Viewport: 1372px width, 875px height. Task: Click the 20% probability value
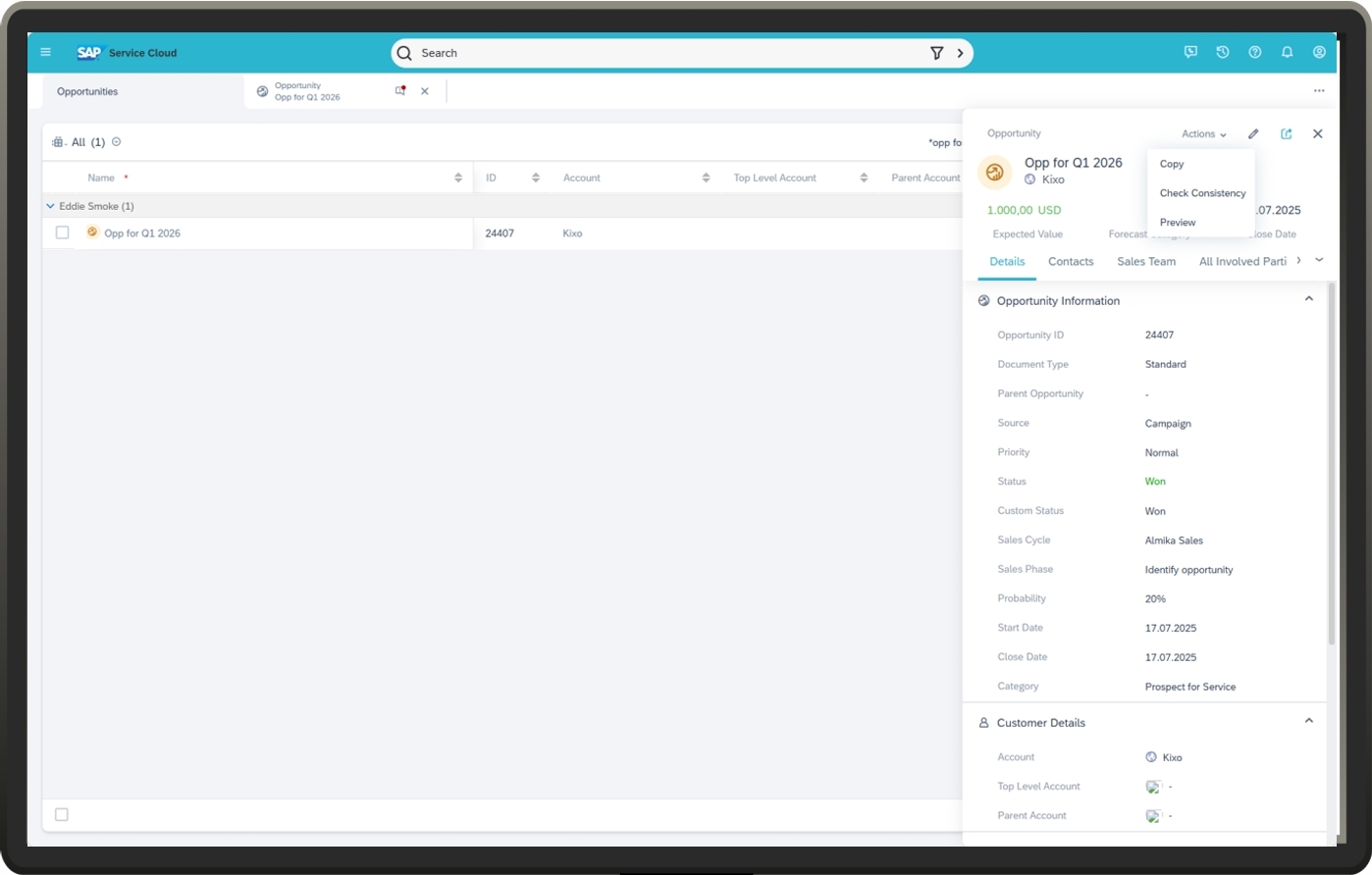click(1155, 598)
